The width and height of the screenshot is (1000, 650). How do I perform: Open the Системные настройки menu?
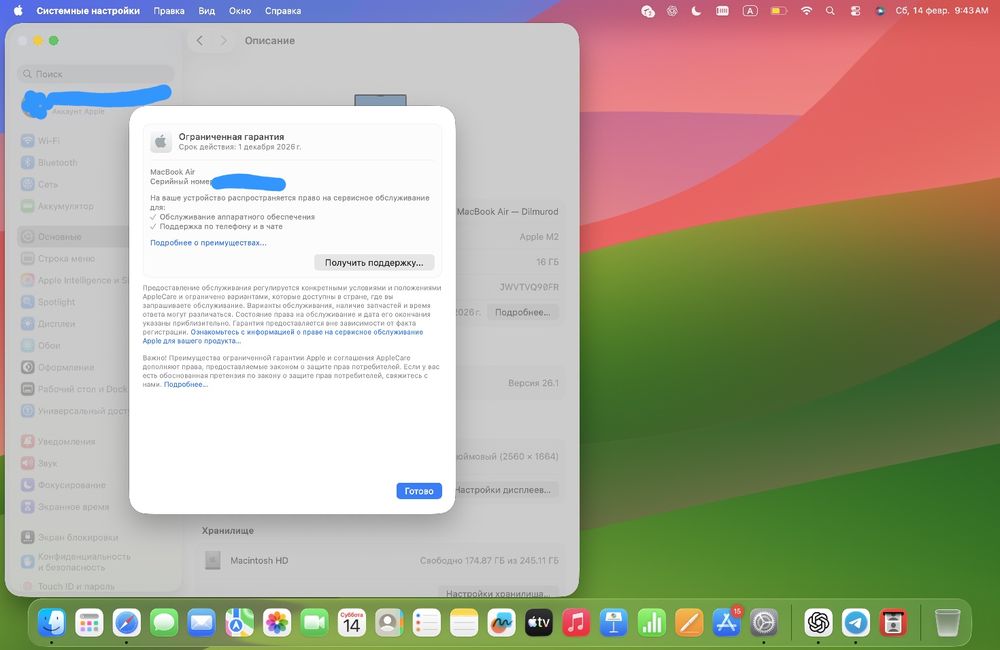tap(88, 11)
